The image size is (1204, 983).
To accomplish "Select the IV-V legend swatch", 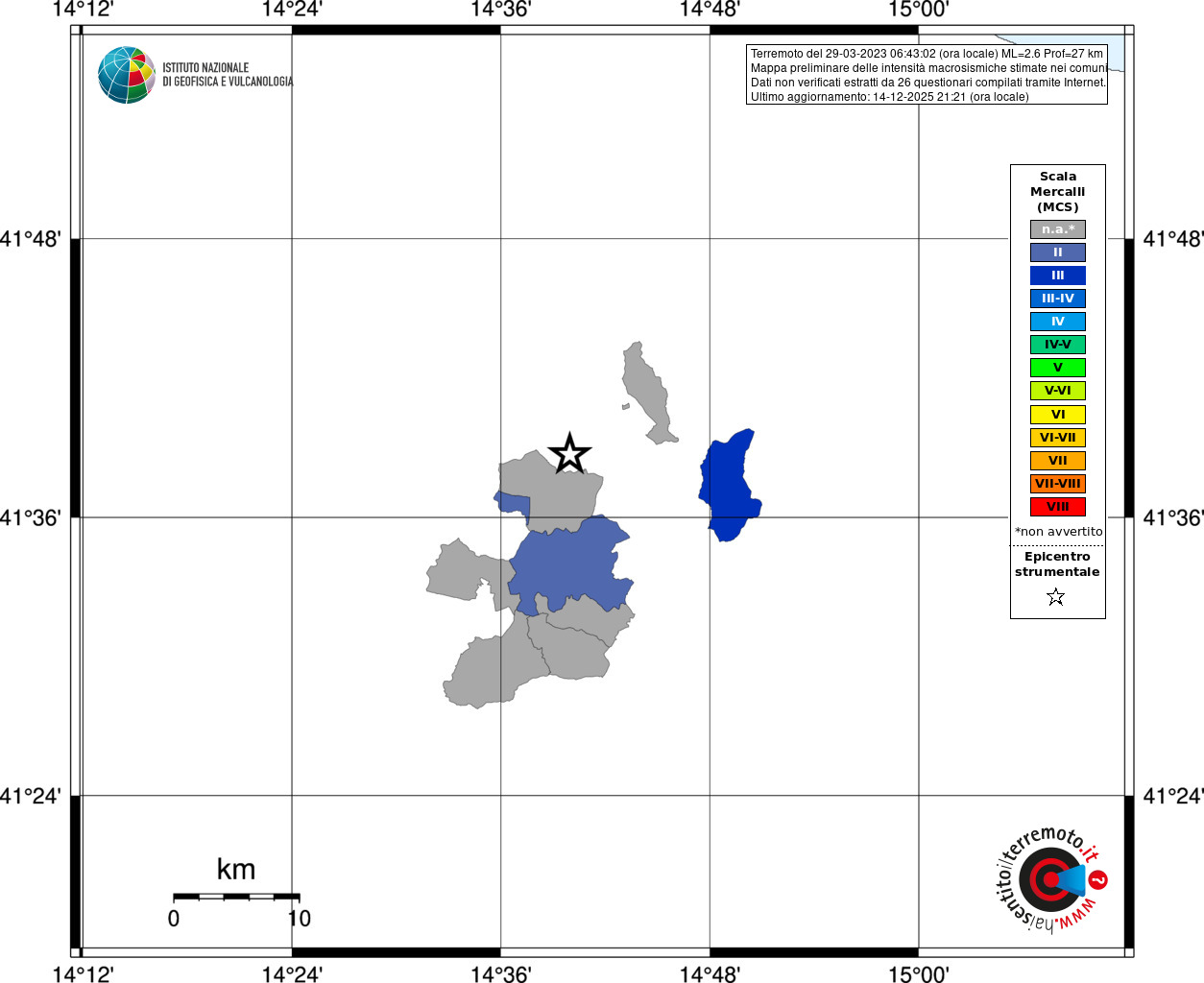I will (1058, 345).
